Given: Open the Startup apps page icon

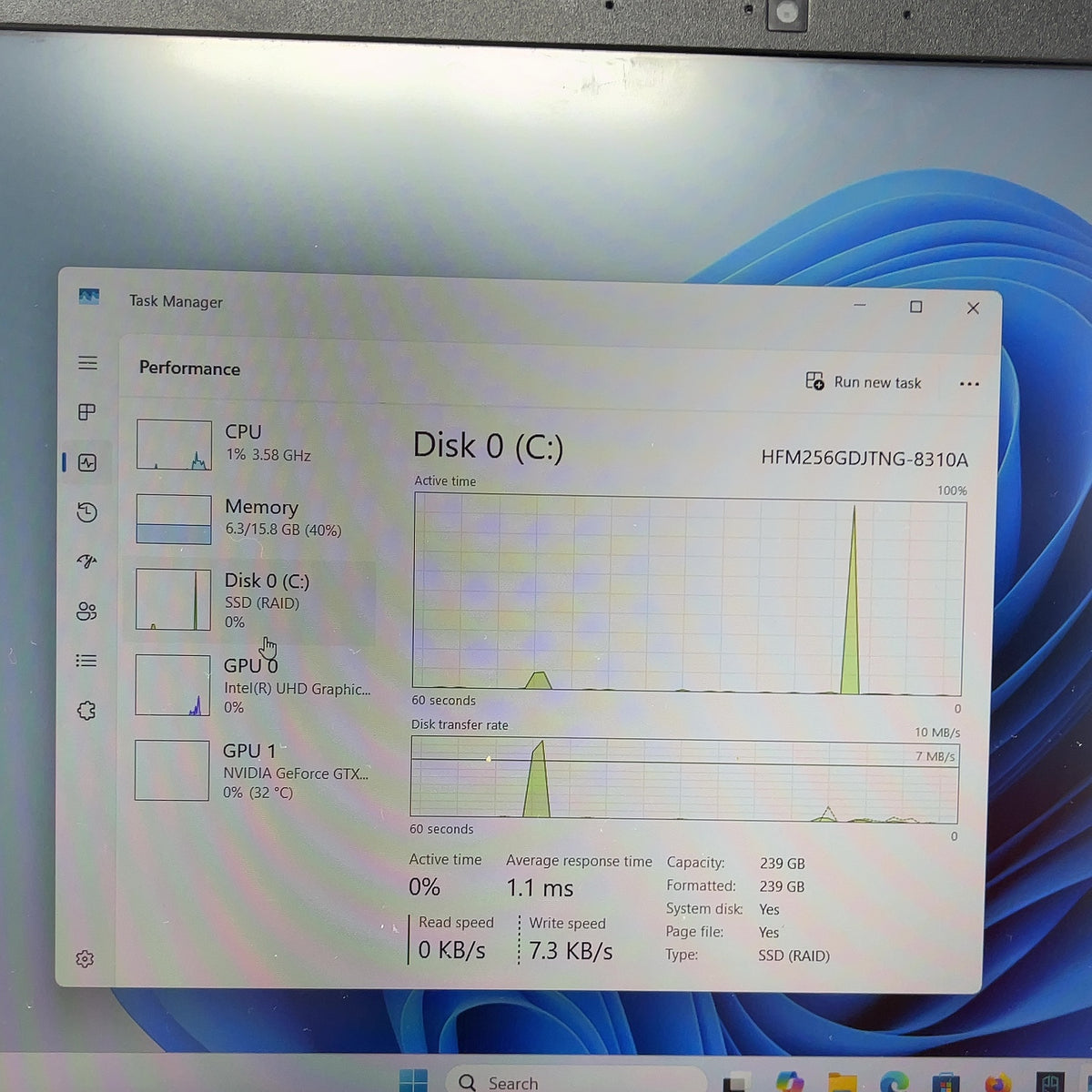Looking at the screenshot, I should [x=86, y=561].
